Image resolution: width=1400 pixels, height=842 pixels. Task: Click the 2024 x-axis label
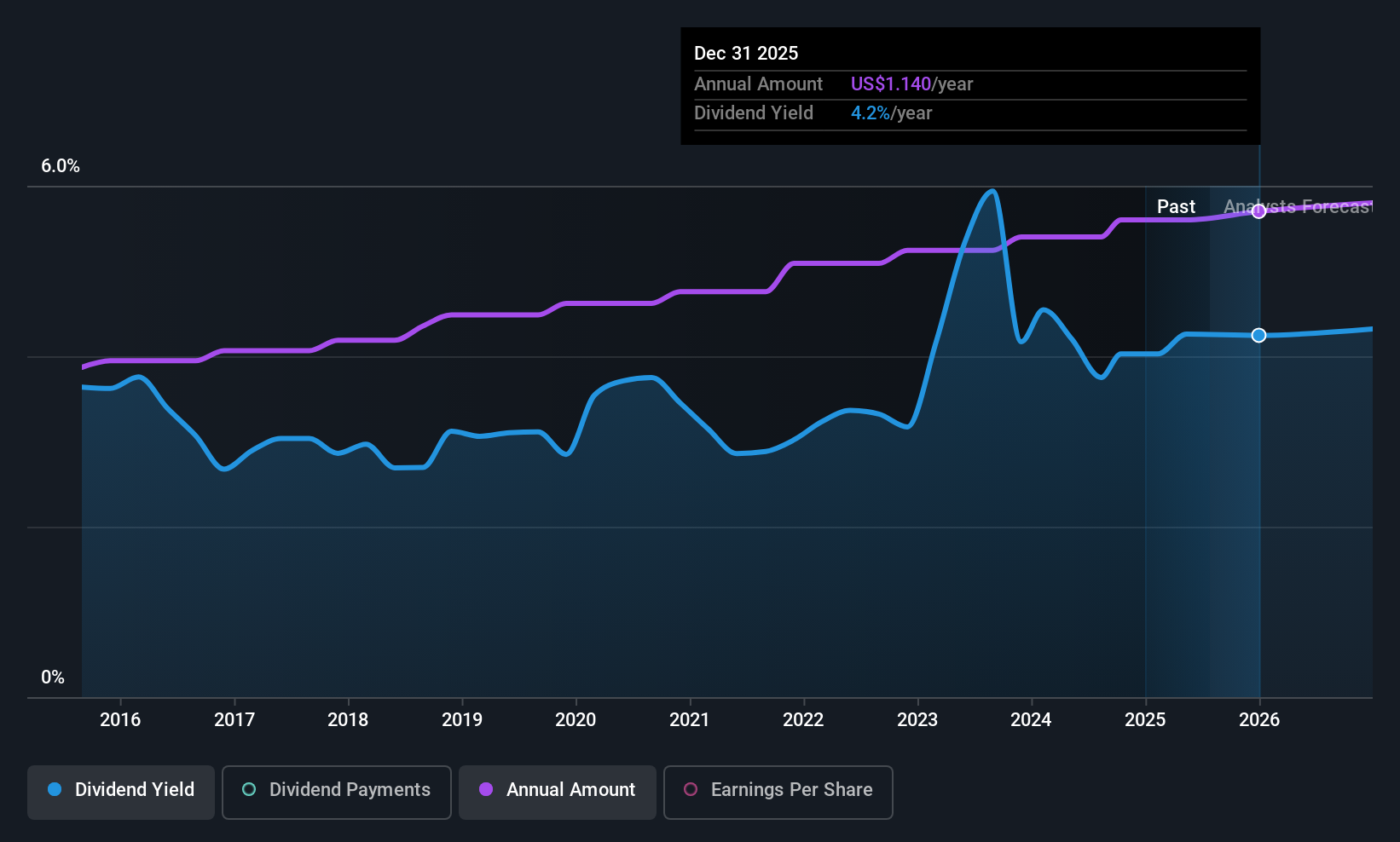click(1031, 719)
